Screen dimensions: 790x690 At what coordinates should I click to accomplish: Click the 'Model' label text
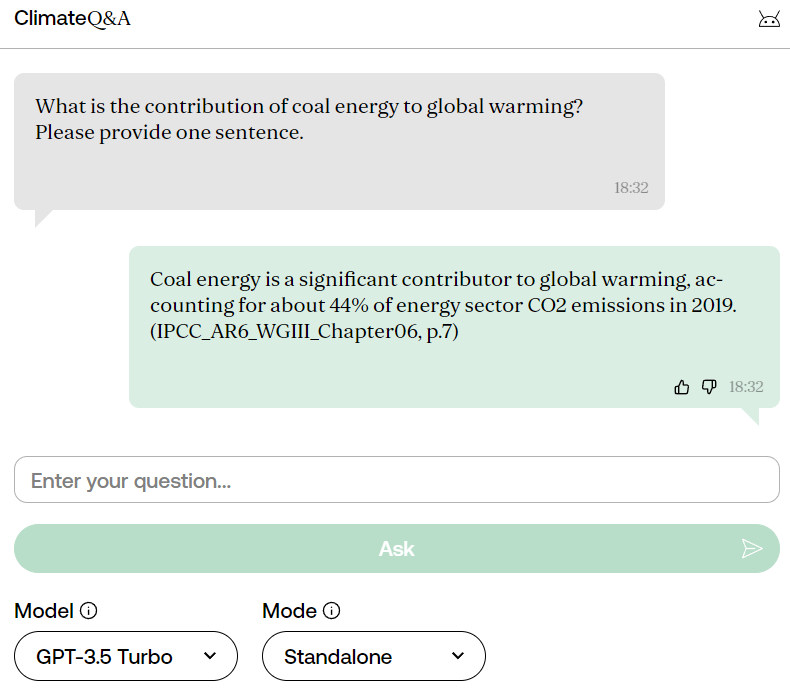pyautogui.click(x=44, y=611)
